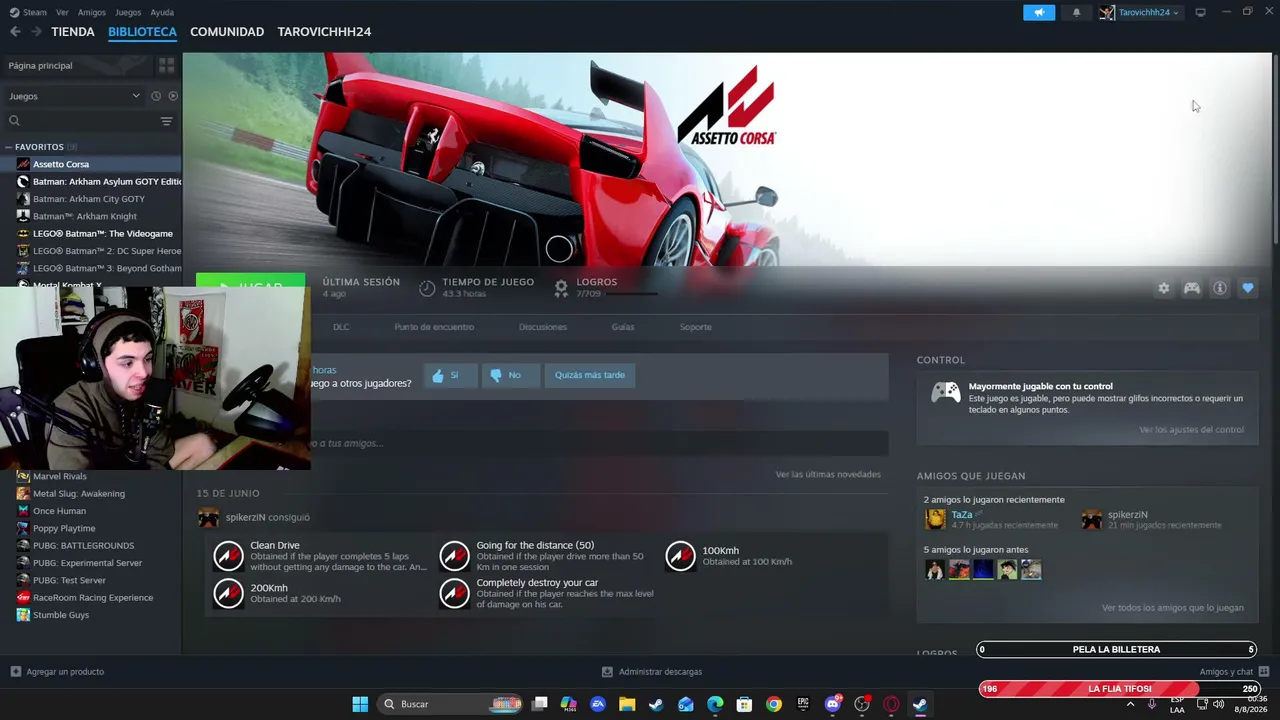Open the 200Kmh achievement icon
Screen dimensions: 1280x720
pyautogui.click(x=228, y=593)
